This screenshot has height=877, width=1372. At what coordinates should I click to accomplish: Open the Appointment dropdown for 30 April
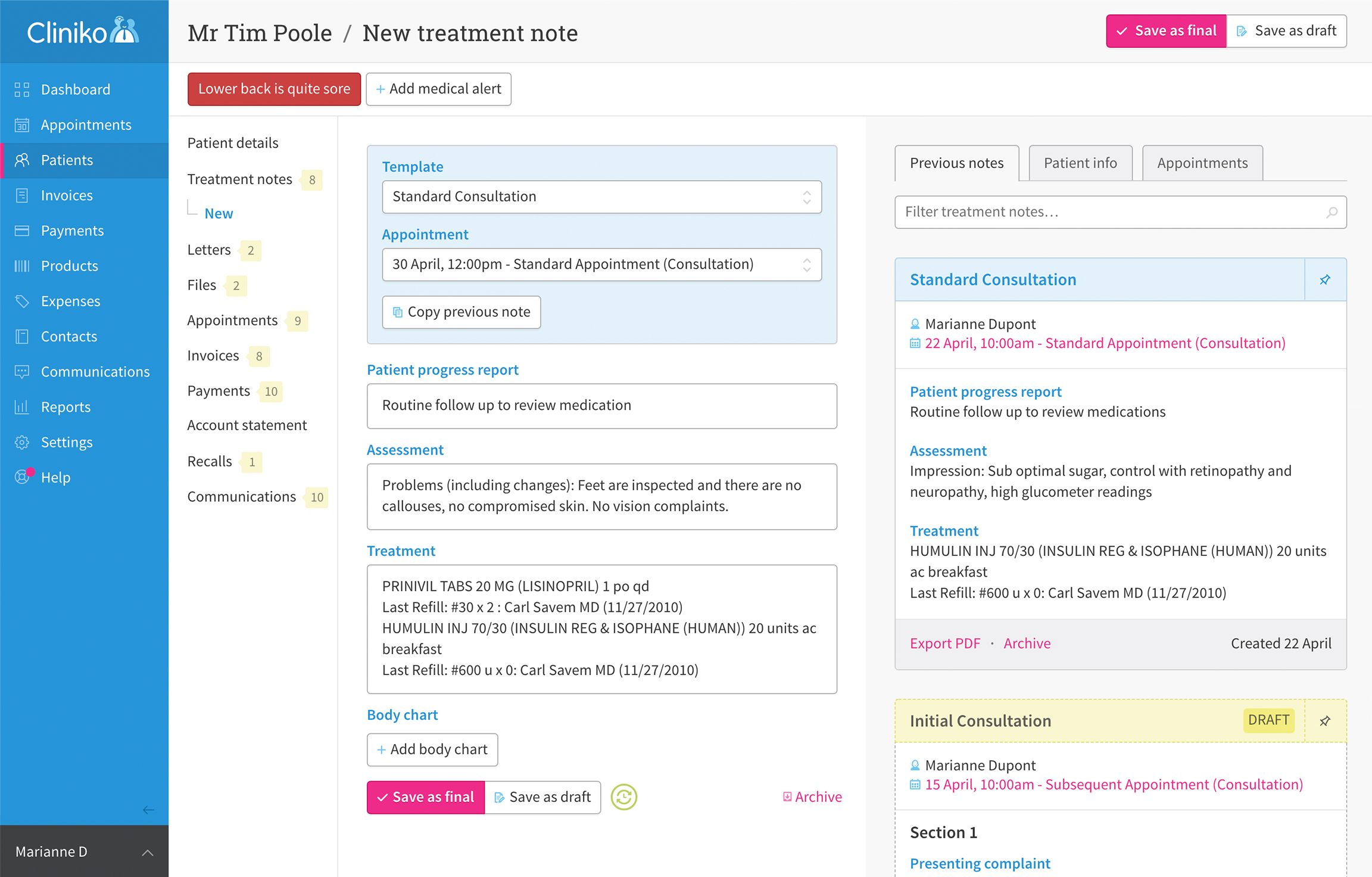[x=601, y=265]
